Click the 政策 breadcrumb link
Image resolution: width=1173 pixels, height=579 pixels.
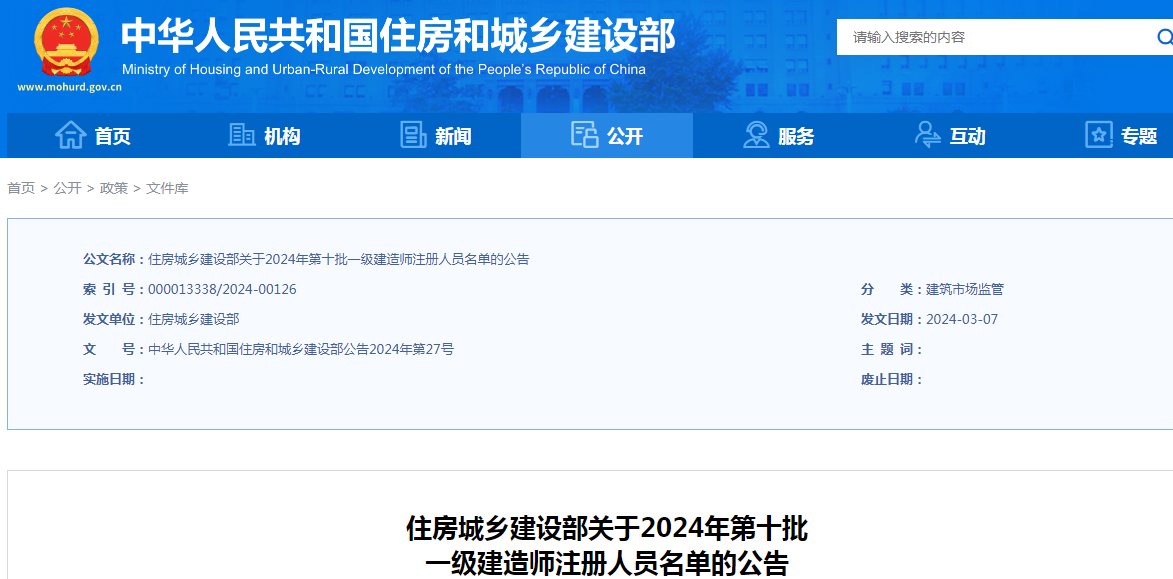(x=114, y=189)
